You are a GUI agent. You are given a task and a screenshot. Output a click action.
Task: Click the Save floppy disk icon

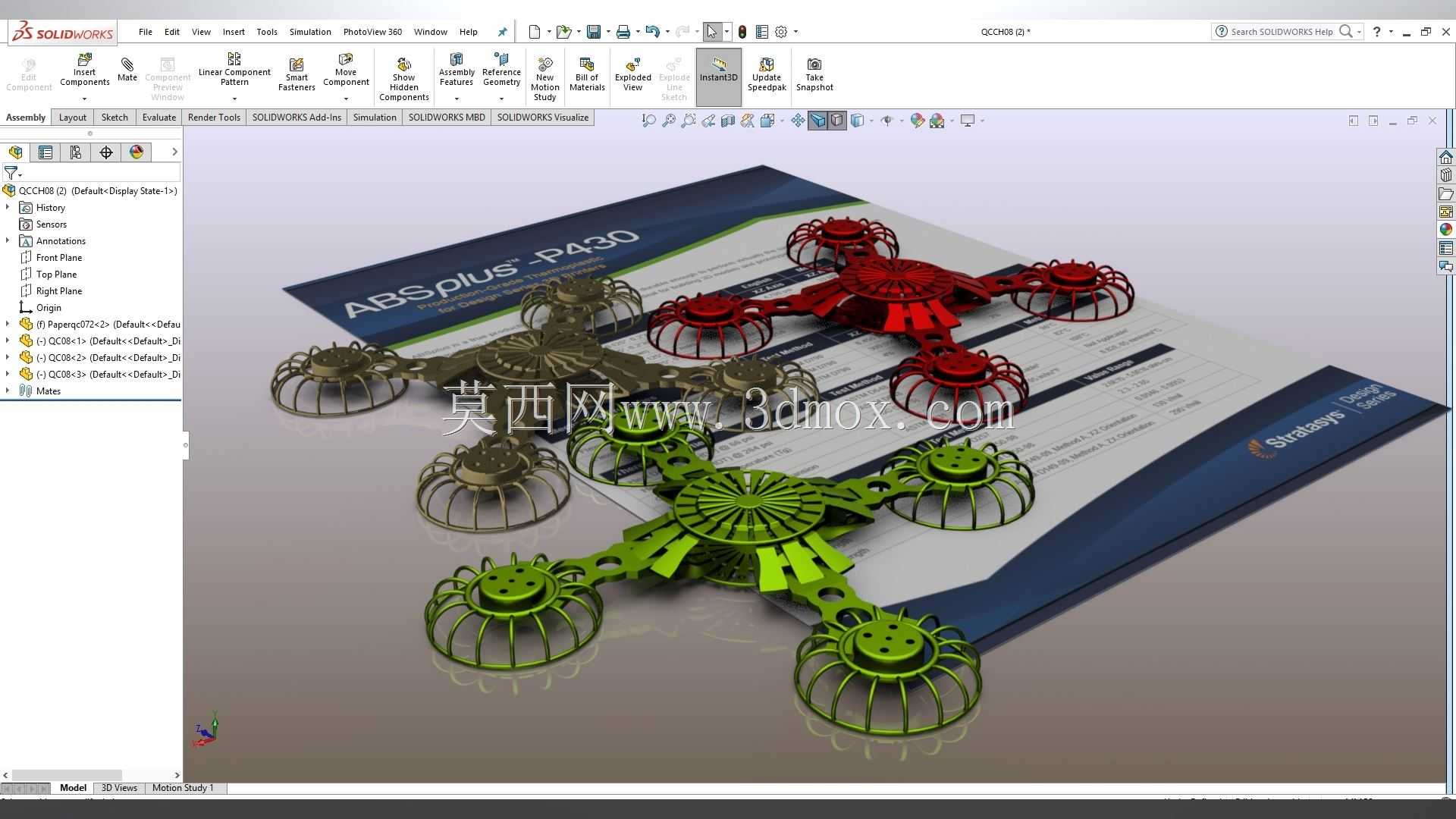tap(594, 32)
